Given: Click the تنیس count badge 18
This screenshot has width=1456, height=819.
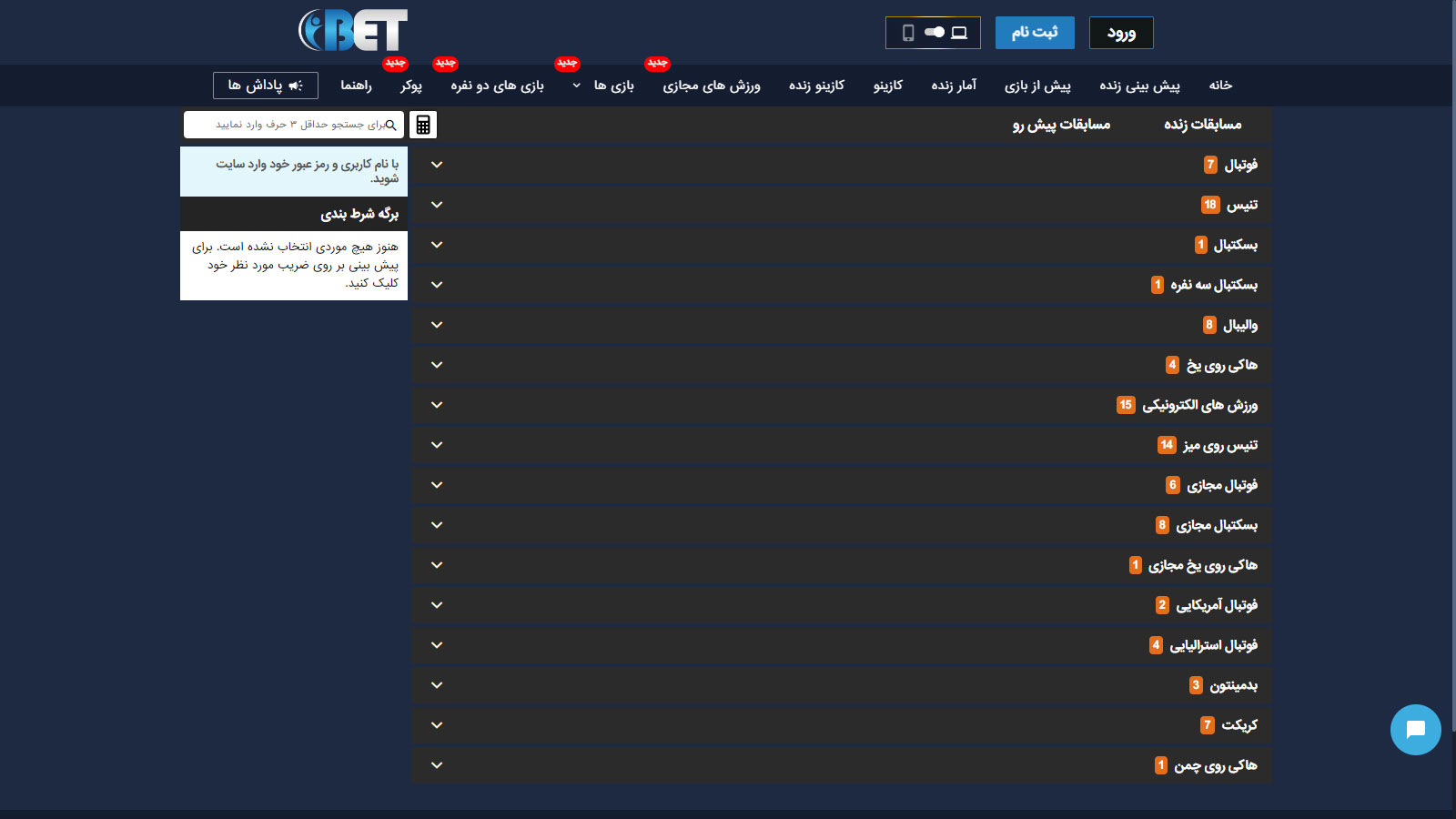Looking at the screenshot, I should pos(1210,205).
